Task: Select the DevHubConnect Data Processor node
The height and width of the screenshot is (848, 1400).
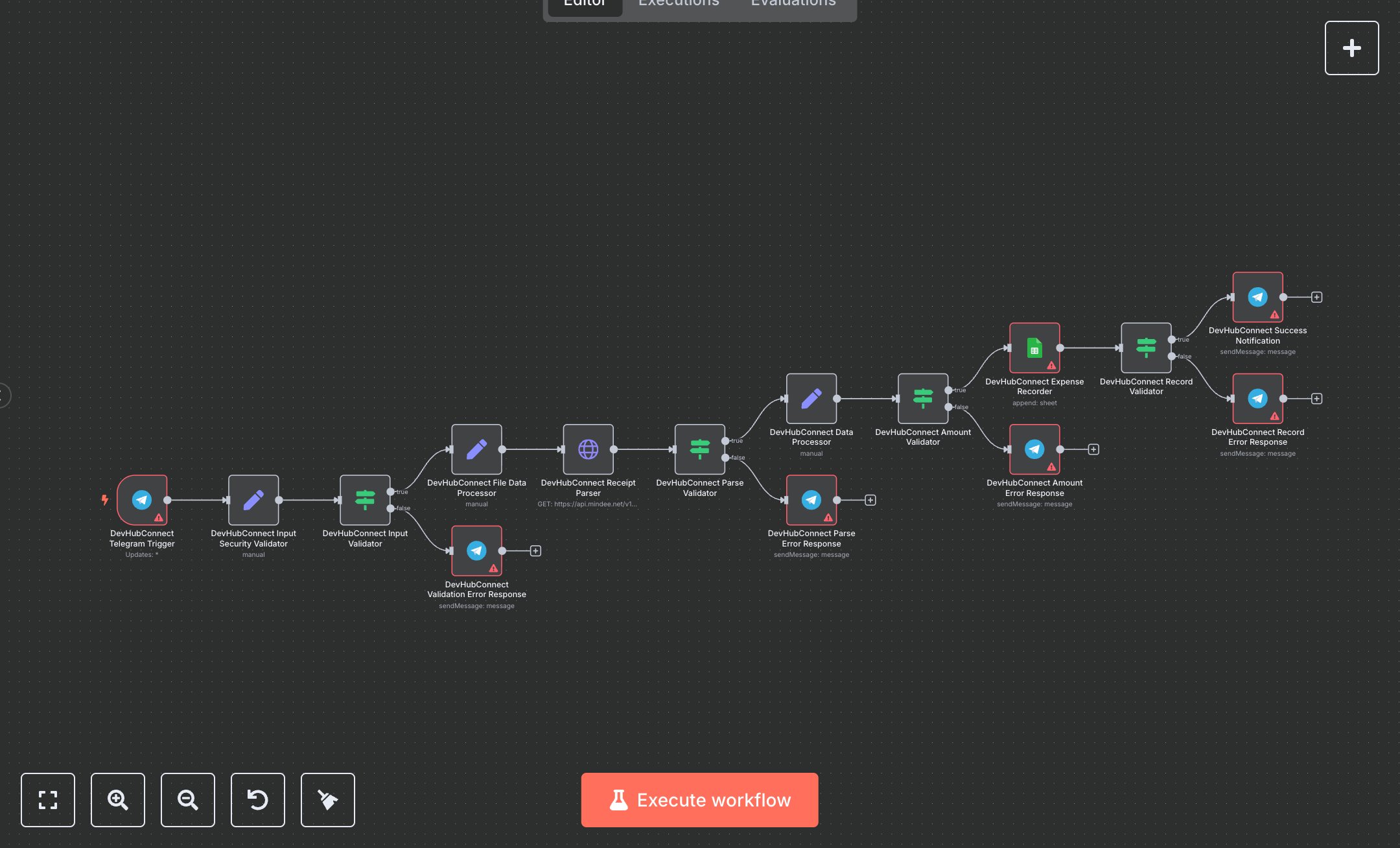Action: click(811, 399)
